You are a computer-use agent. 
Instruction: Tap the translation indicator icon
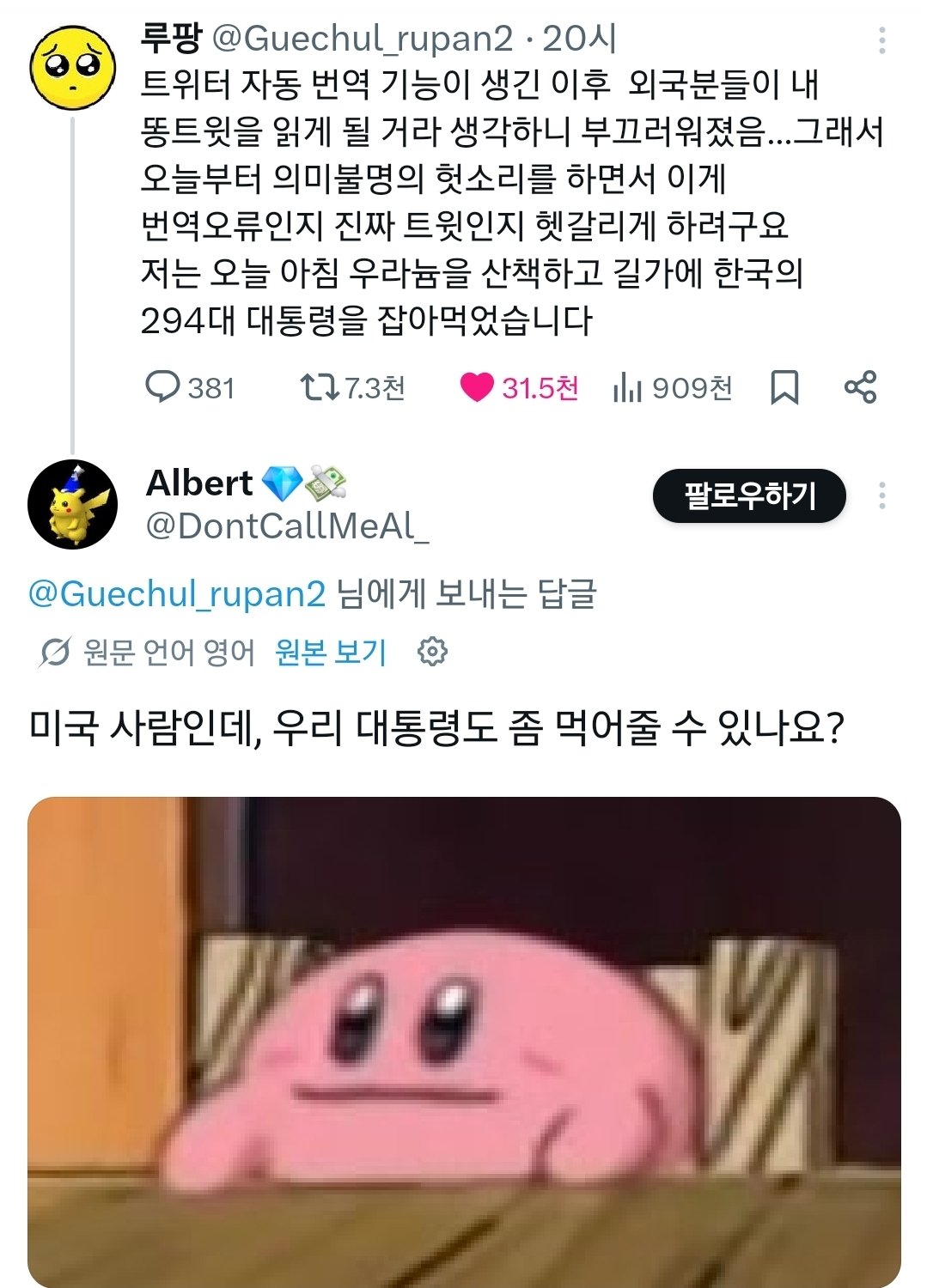pyautogui.click(x=54, y=653)
